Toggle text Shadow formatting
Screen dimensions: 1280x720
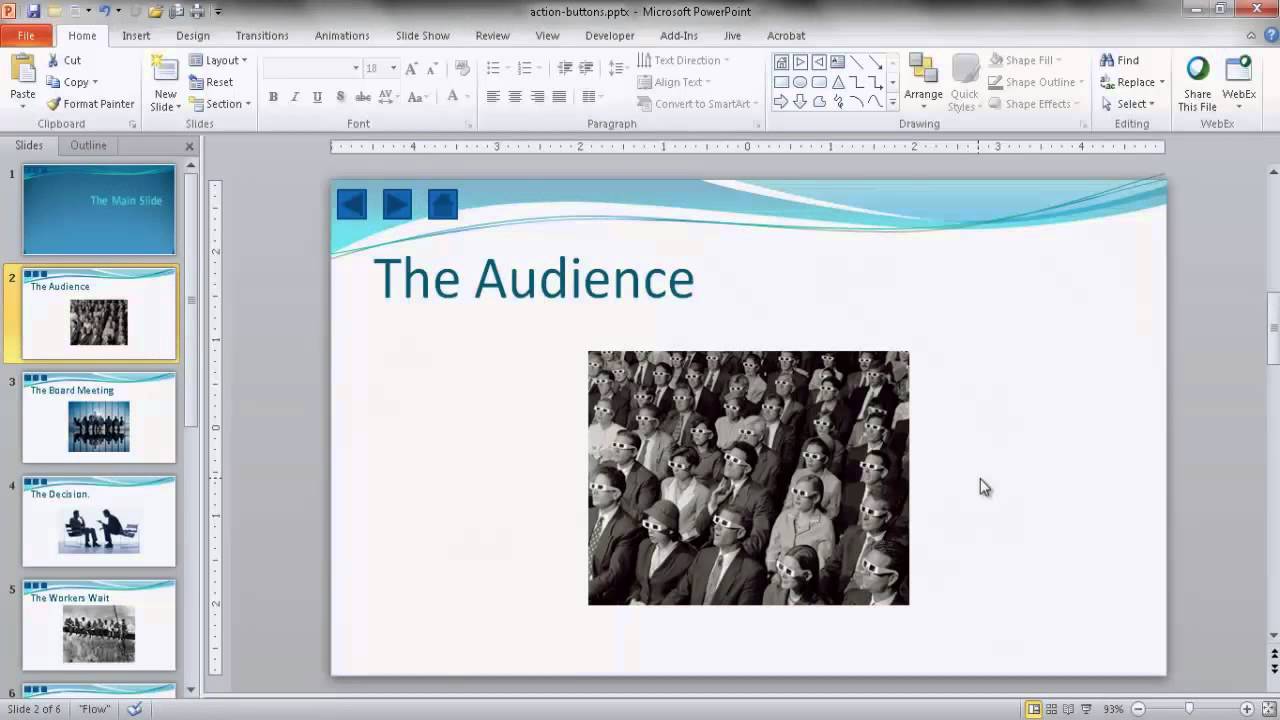340,97
